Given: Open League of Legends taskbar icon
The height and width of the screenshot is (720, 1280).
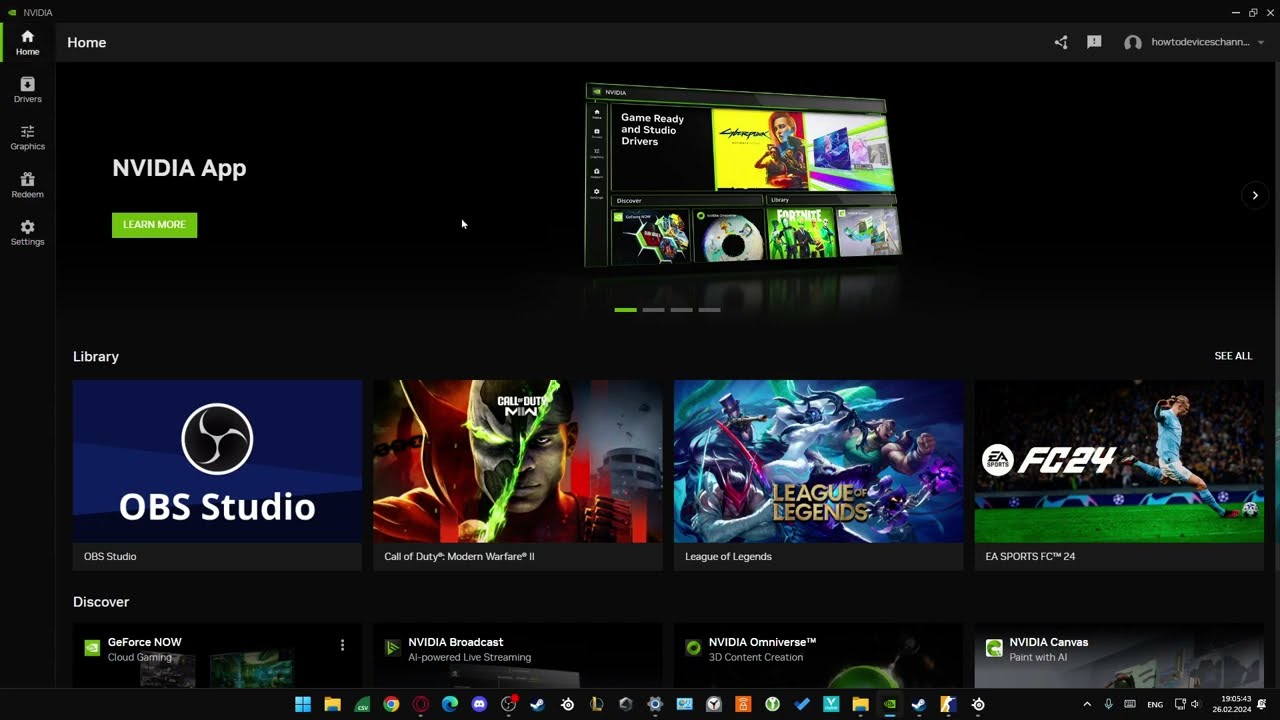Looking at the screenshot, I should point(597,704).
